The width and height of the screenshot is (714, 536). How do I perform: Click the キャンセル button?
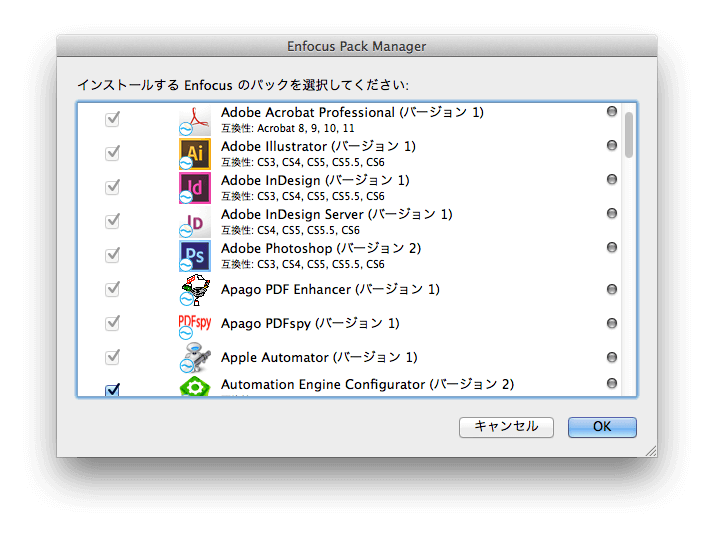click(x=506, y=427)
